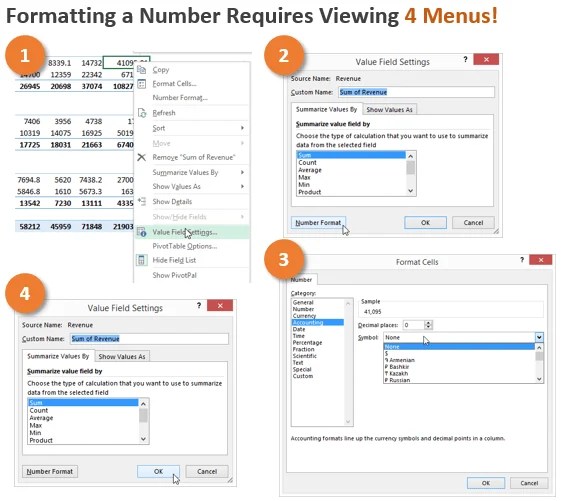
Task: Click the Format Cells icon in context menu
Action: pyautogui.click(x=142, y=84)
